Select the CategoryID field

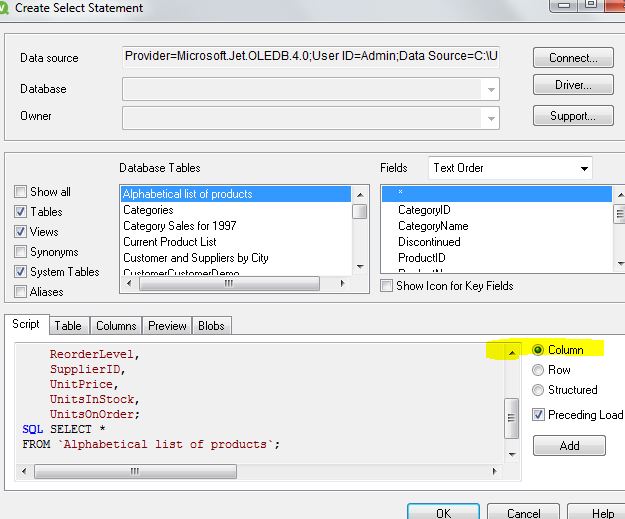coord(497,210)
